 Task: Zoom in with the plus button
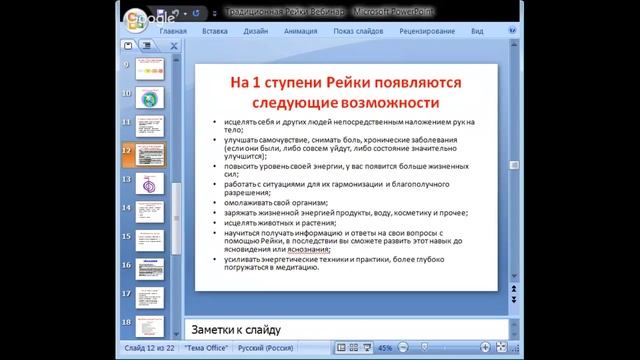click(485, 347)
